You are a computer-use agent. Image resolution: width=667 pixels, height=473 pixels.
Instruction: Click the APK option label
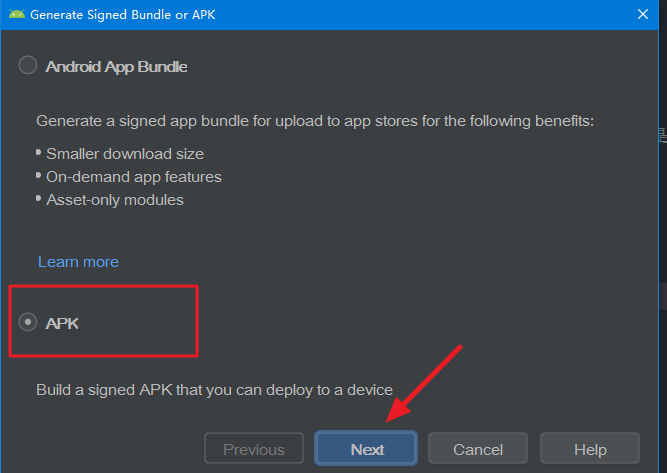click(x=62, y=324)
